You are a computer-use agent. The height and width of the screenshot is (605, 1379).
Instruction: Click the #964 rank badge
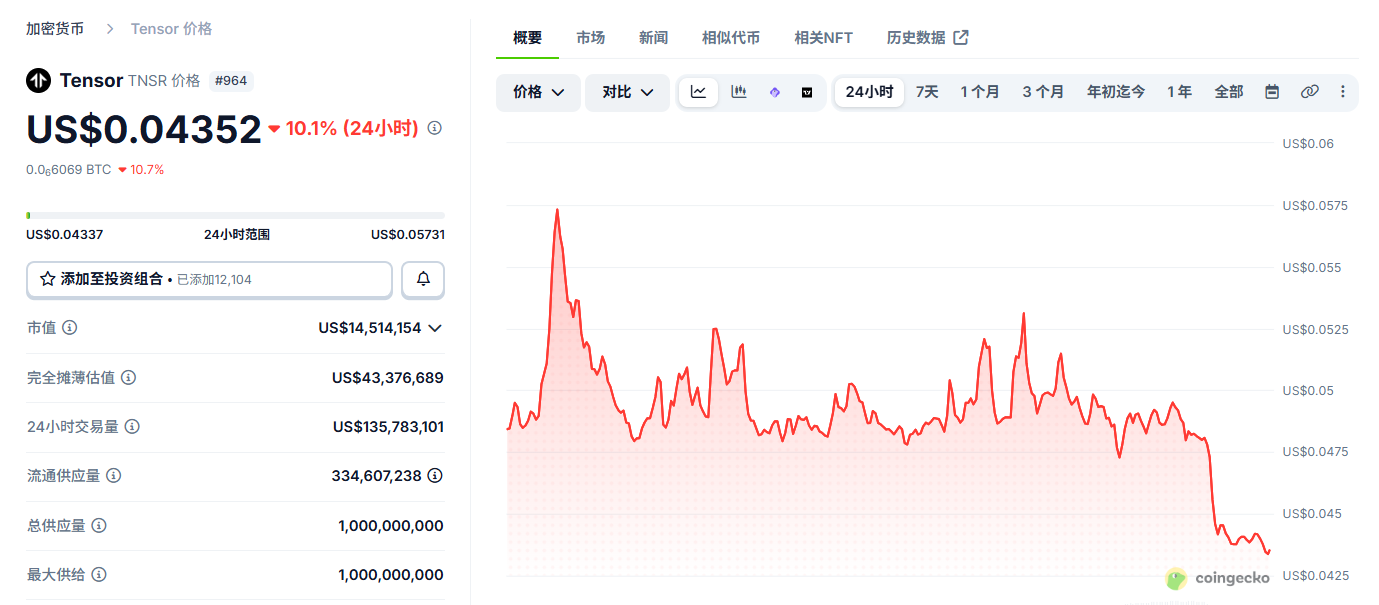coord(231,81)
